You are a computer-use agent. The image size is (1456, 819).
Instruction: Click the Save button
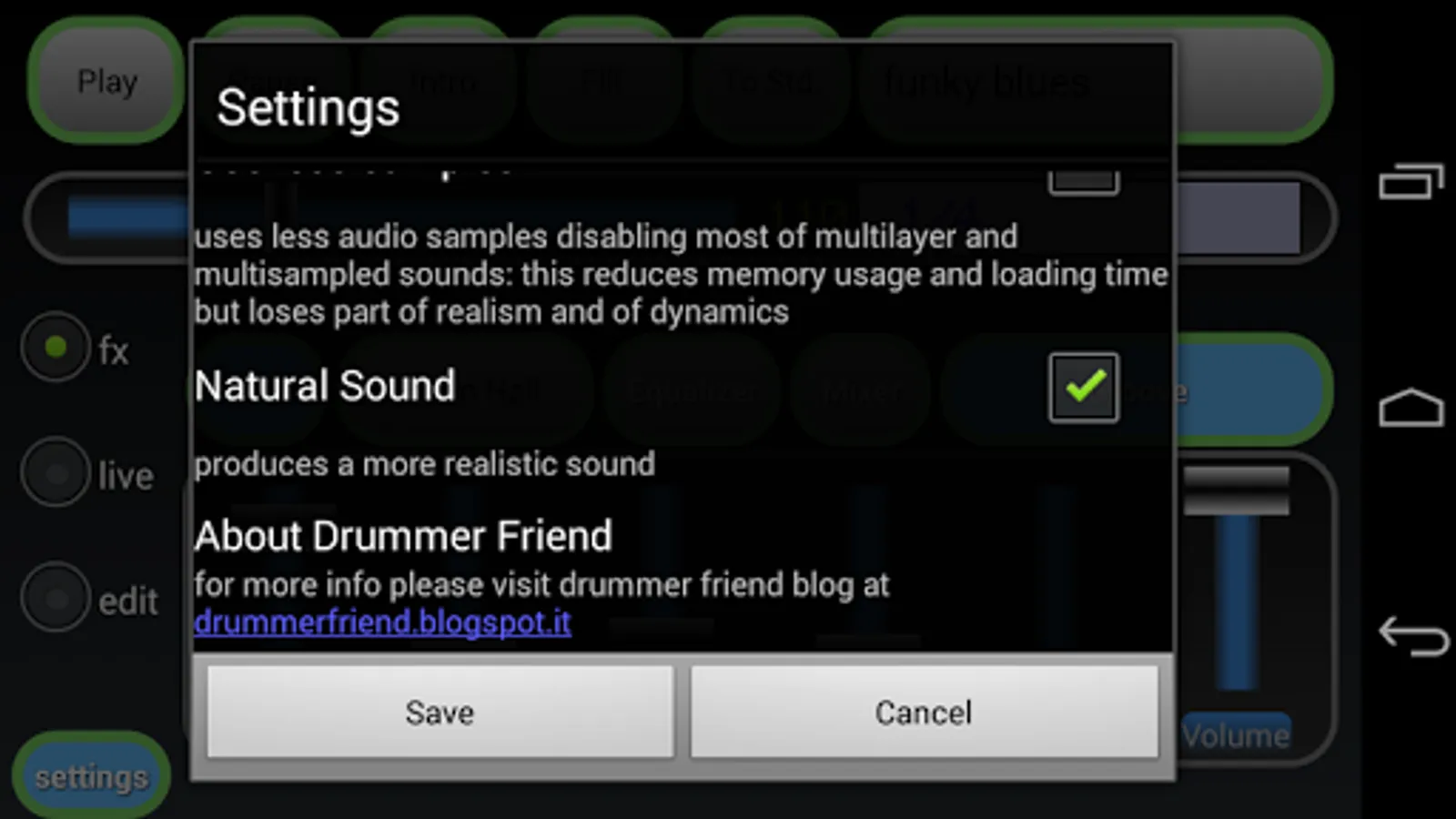click(x=440, y=712)
